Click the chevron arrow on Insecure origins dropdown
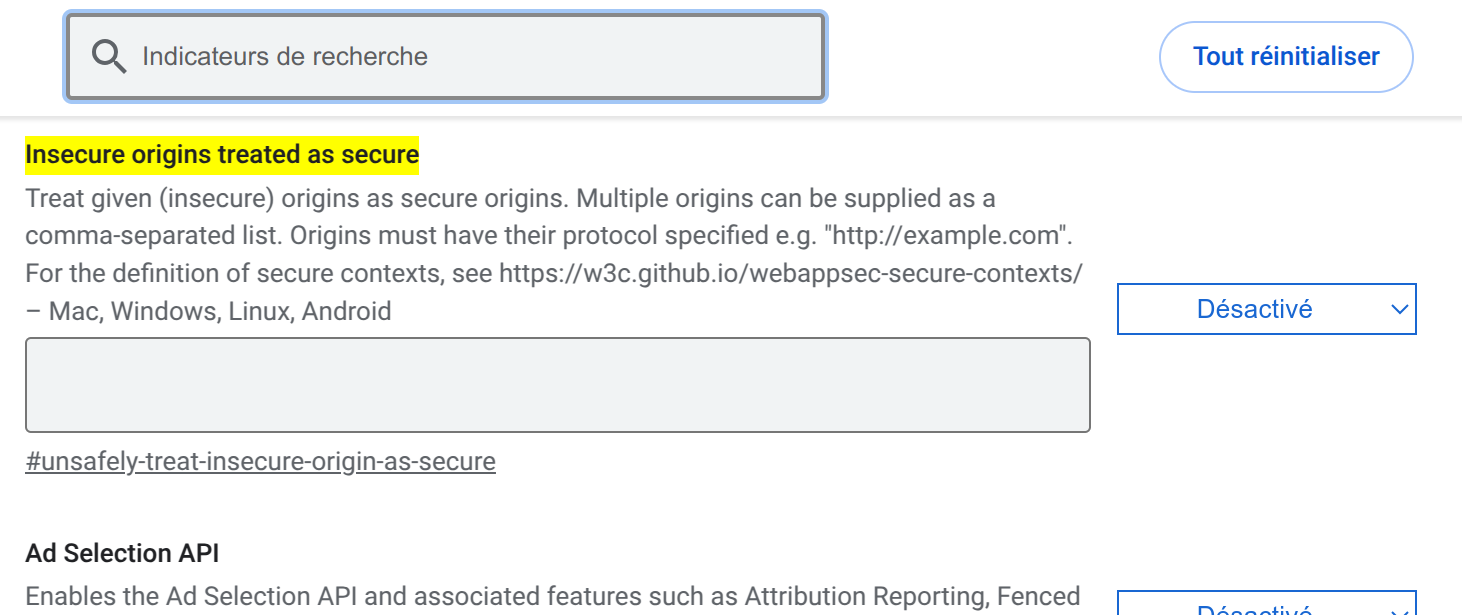Image resolution: width=1462 pixels, height=615 pixels. coord(1399,309)
